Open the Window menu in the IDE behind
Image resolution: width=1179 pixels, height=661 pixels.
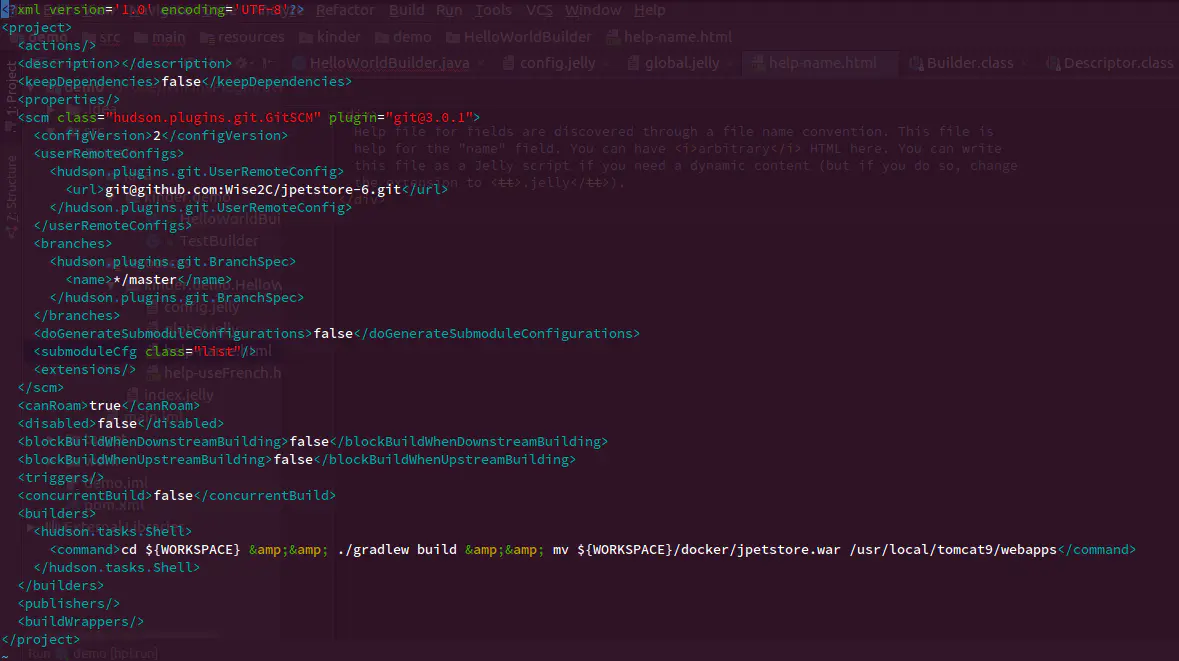pos(593,10)
